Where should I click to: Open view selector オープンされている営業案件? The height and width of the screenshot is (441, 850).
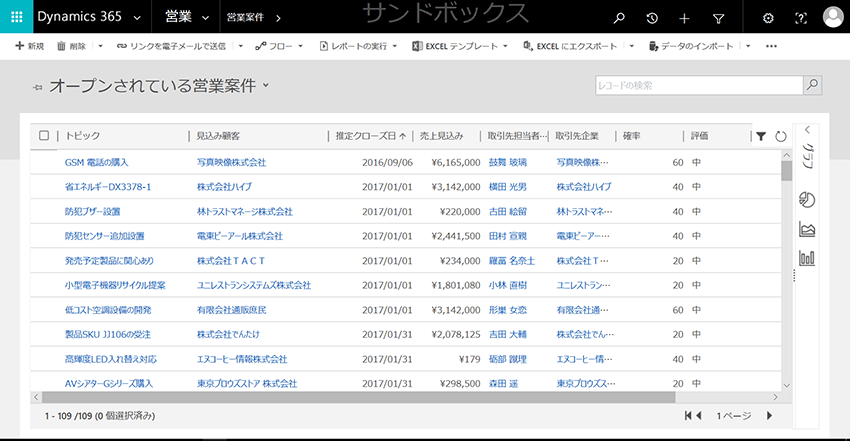pyautogui.click(x=159, y=86)
